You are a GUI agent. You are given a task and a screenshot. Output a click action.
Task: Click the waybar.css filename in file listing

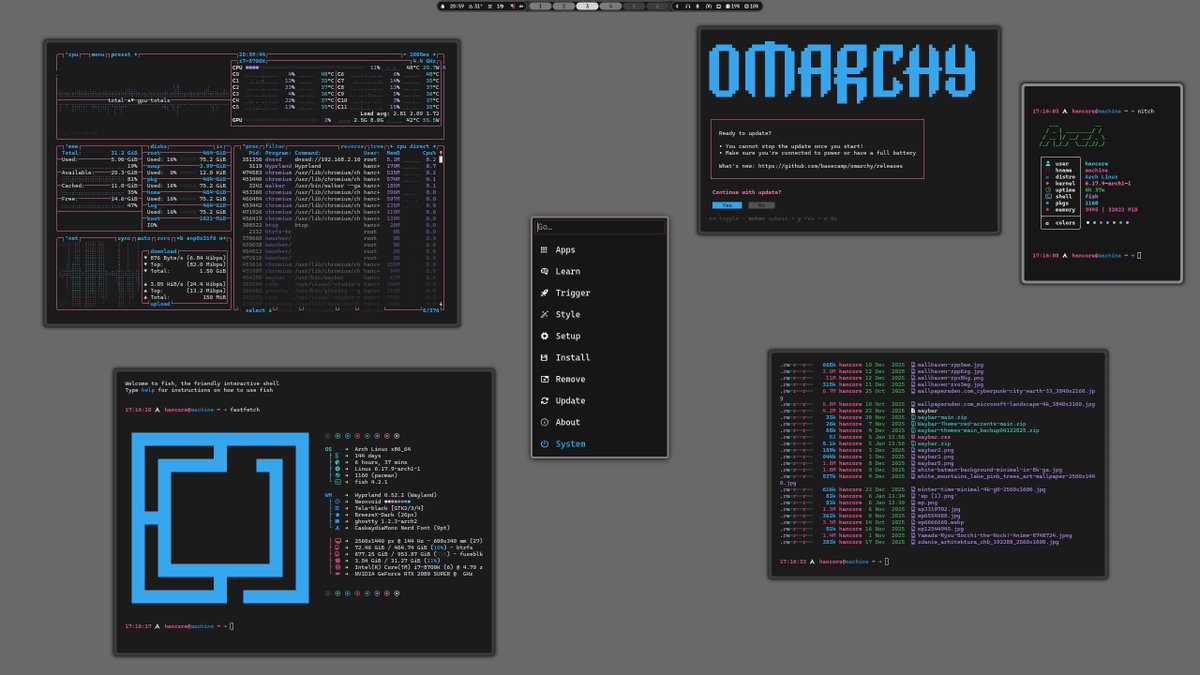tap(934, 437)
